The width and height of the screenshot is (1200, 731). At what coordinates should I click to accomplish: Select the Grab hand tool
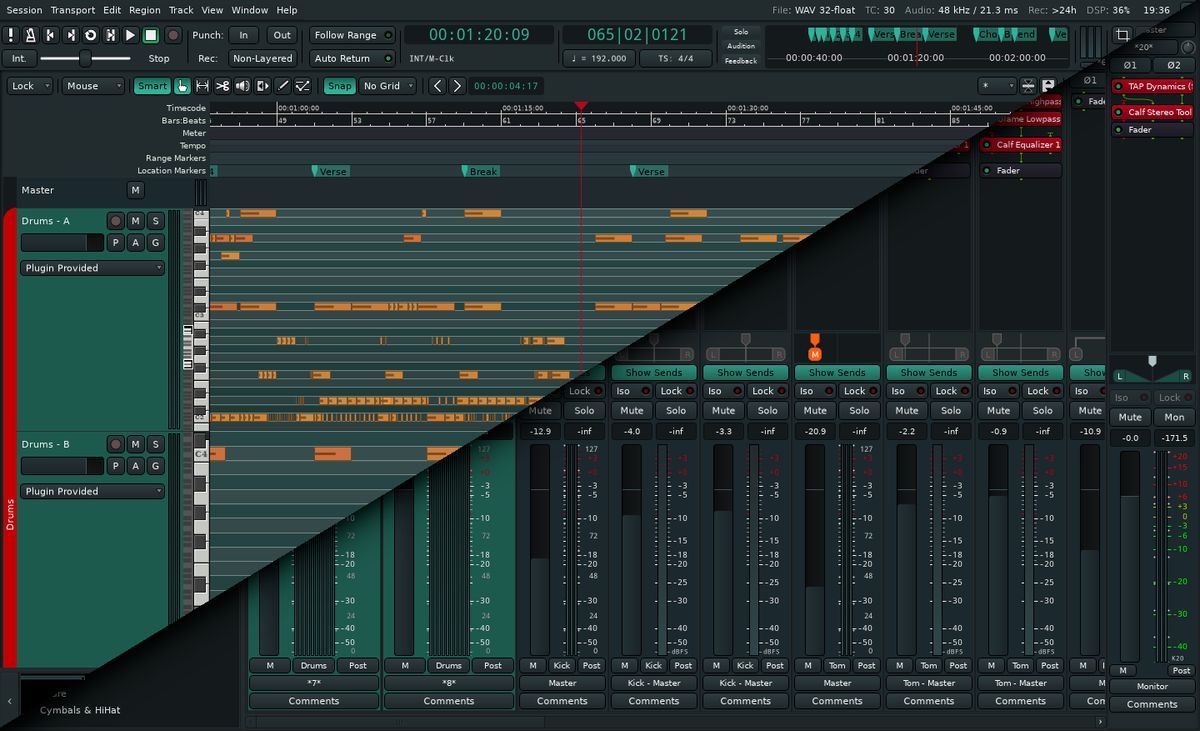click(x=182, y=86)
